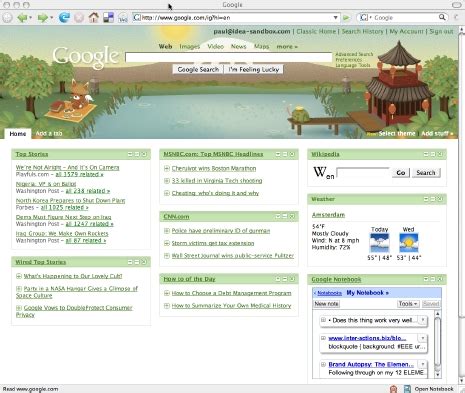This screenshot has width=465, height=393.
Task: Click the Forward arrow in the toolbar
Action: click(43, 17)
